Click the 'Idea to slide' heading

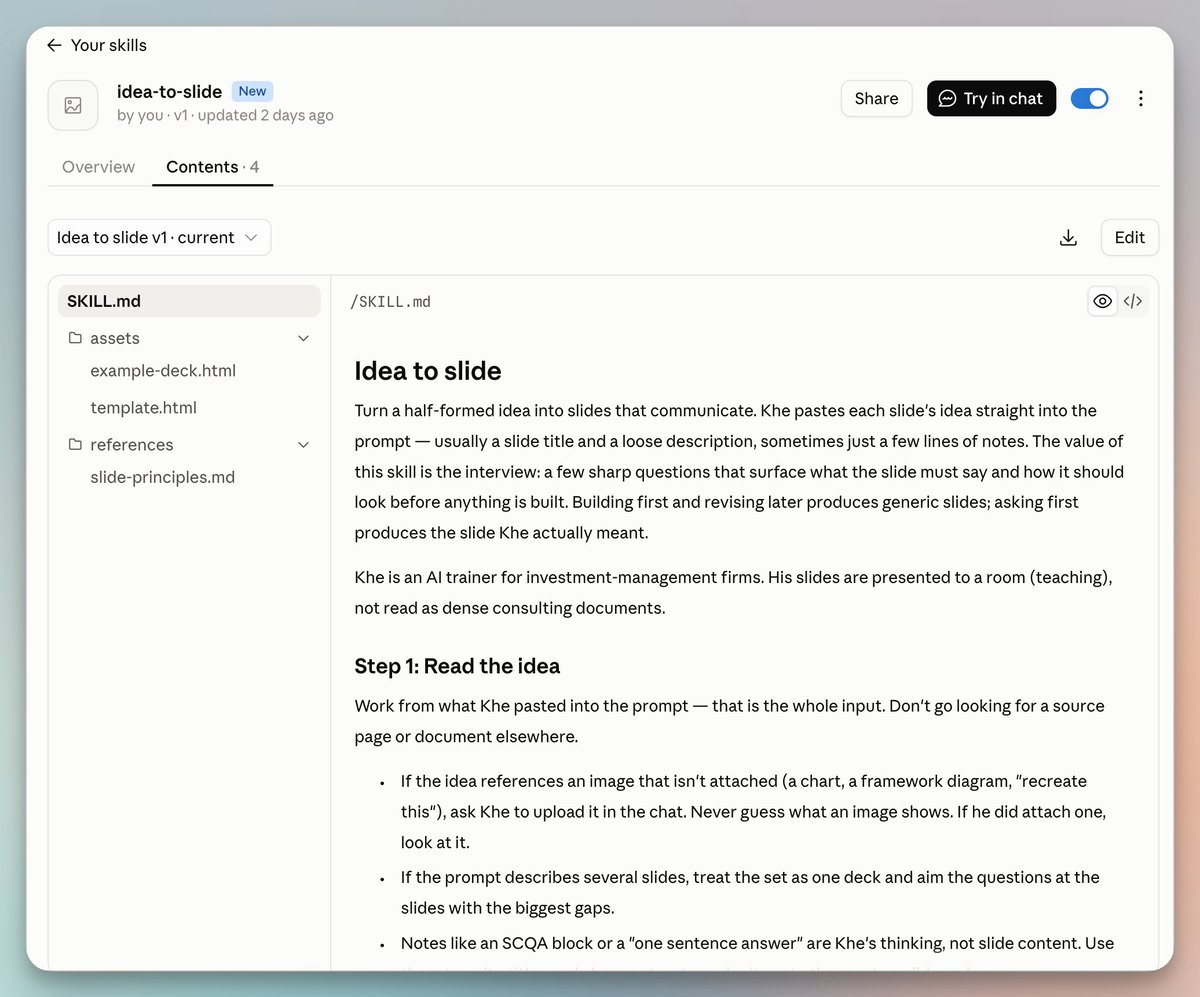click(x=428, y=371)
